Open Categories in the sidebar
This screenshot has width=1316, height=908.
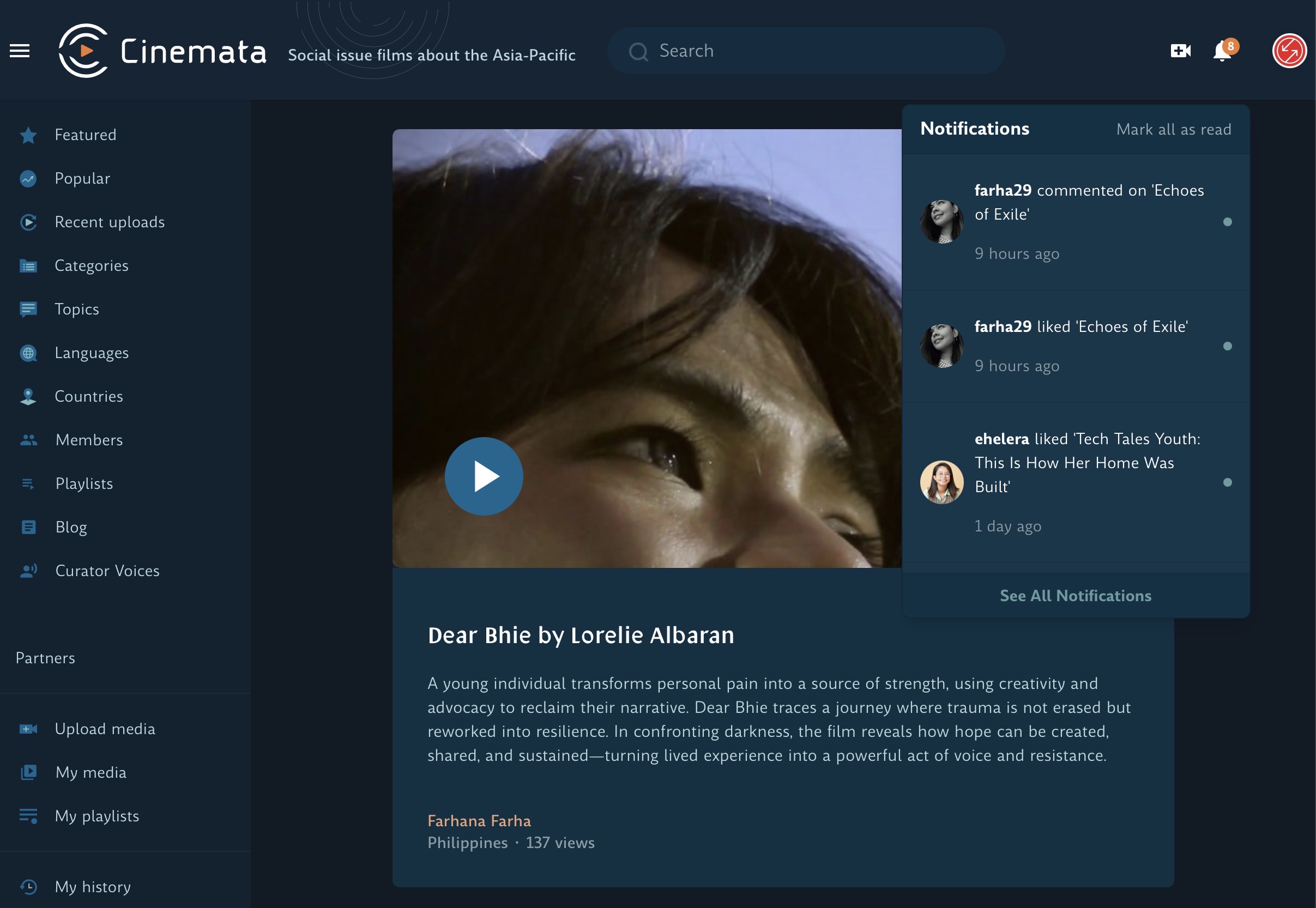pyautogui.click(x=91, y=265)
